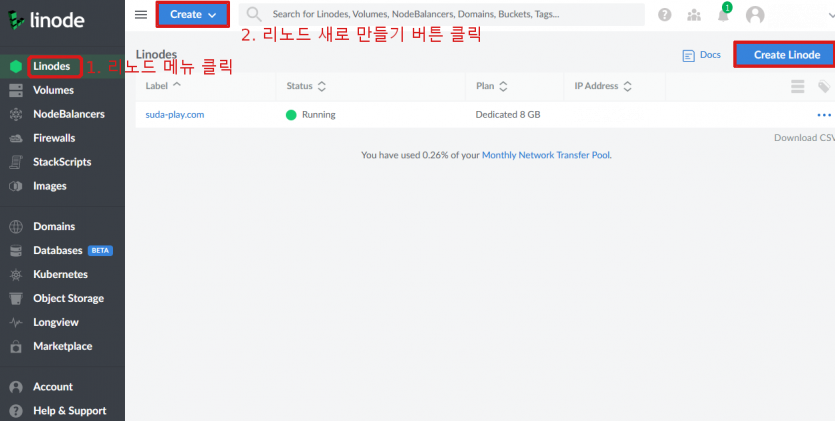The image size is (835, 421).
Task: Click the Linodes page heading
Action: point(156,54)
